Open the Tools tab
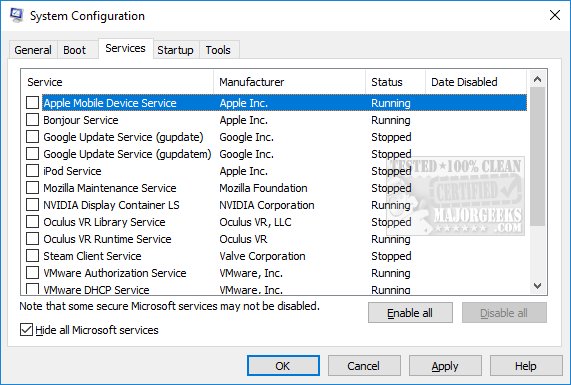This screenshot has width=571, height=385. [x=218, y=50]
